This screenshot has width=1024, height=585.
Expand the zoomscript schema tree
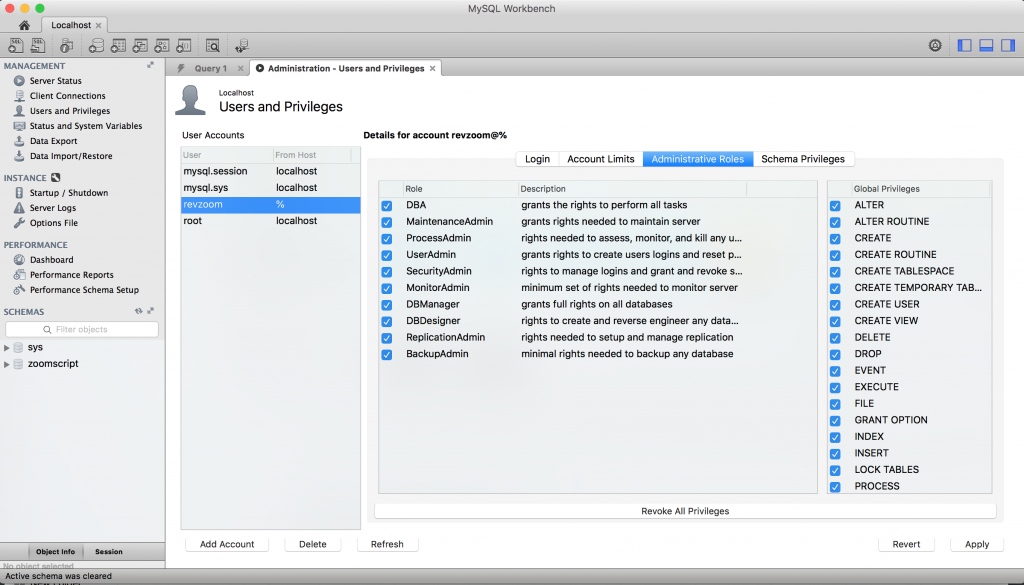pos(7,364)
